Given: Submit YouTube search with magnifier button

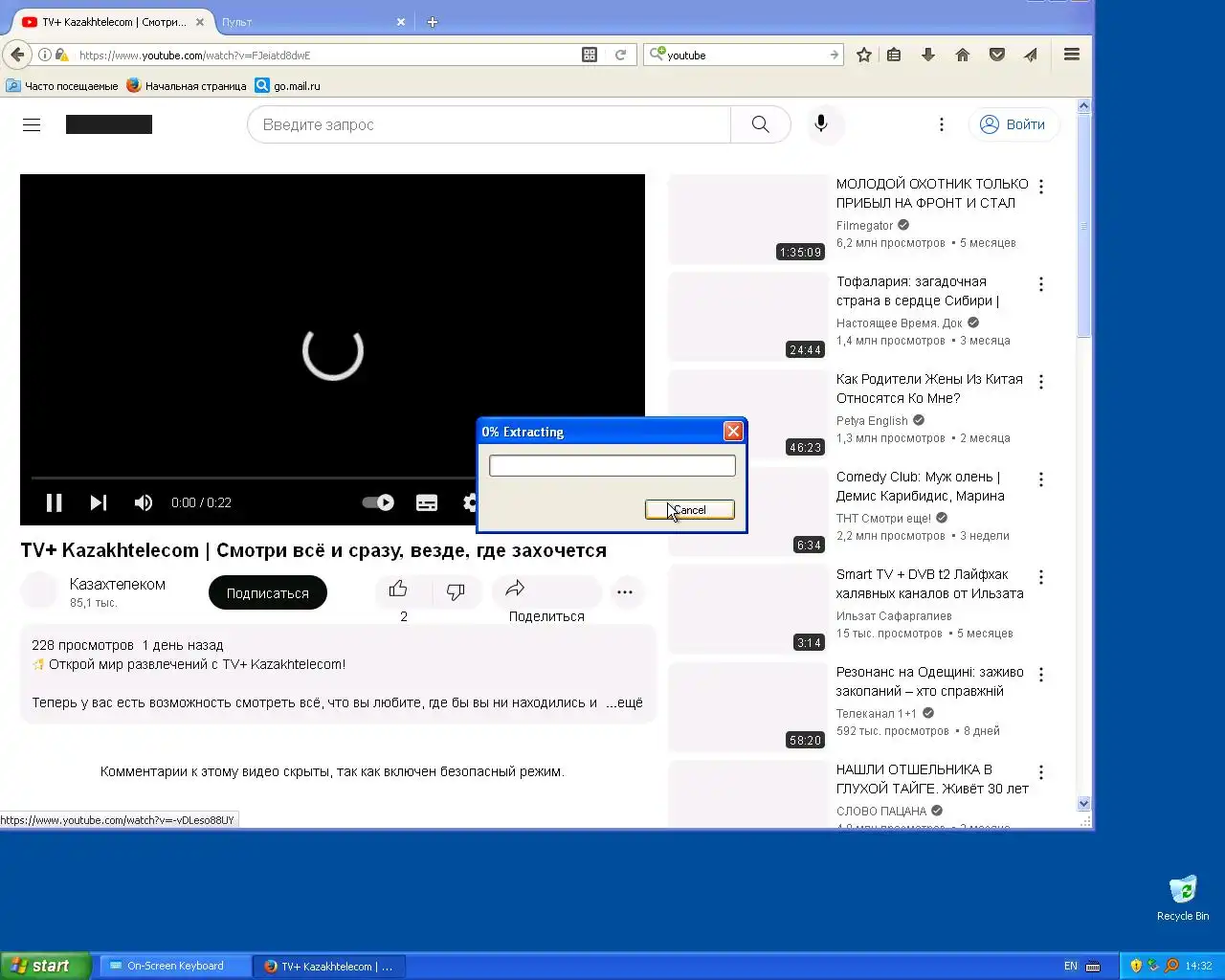Looking at the screenshot, I should coord(761,124).
